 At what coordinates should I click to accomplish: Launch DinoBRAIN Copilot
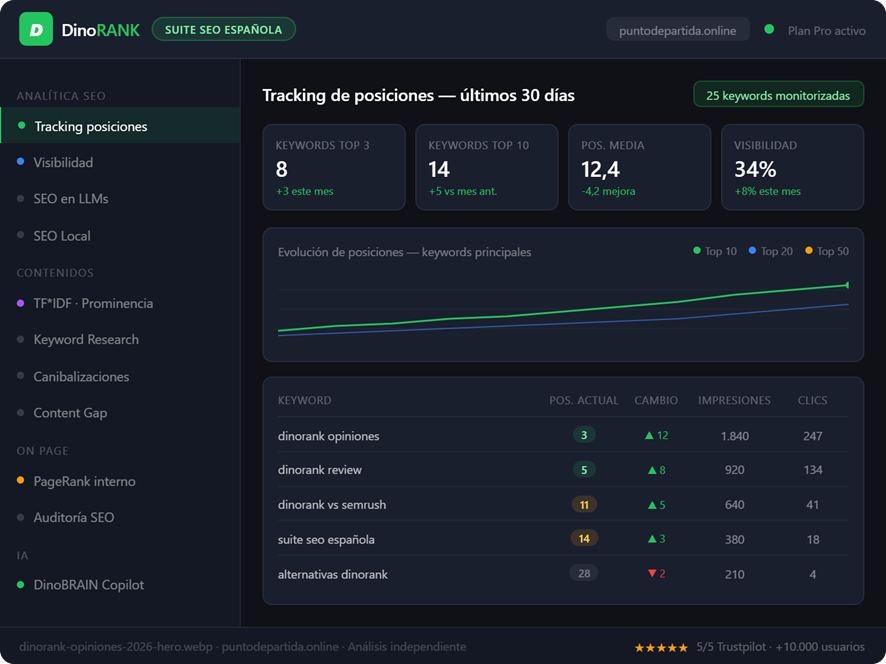point(120,585)
